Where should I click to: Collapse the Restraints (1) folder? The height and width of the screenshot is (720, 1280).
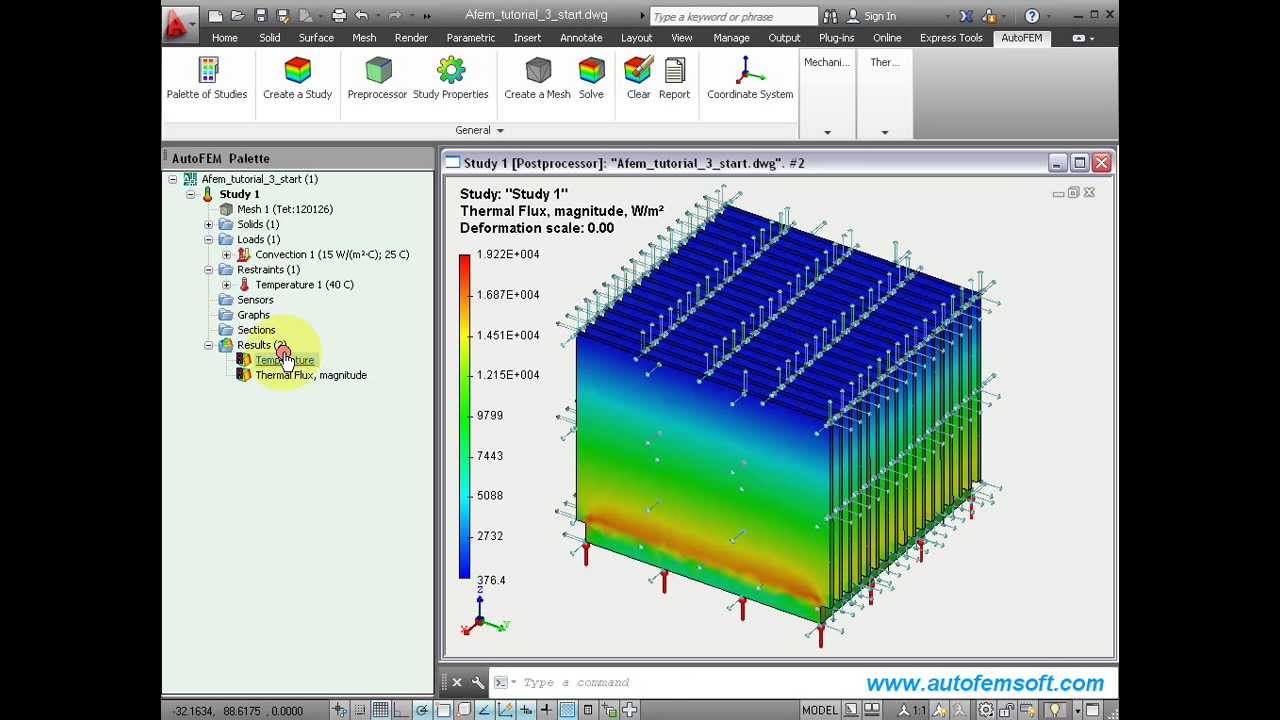point(208,269)
